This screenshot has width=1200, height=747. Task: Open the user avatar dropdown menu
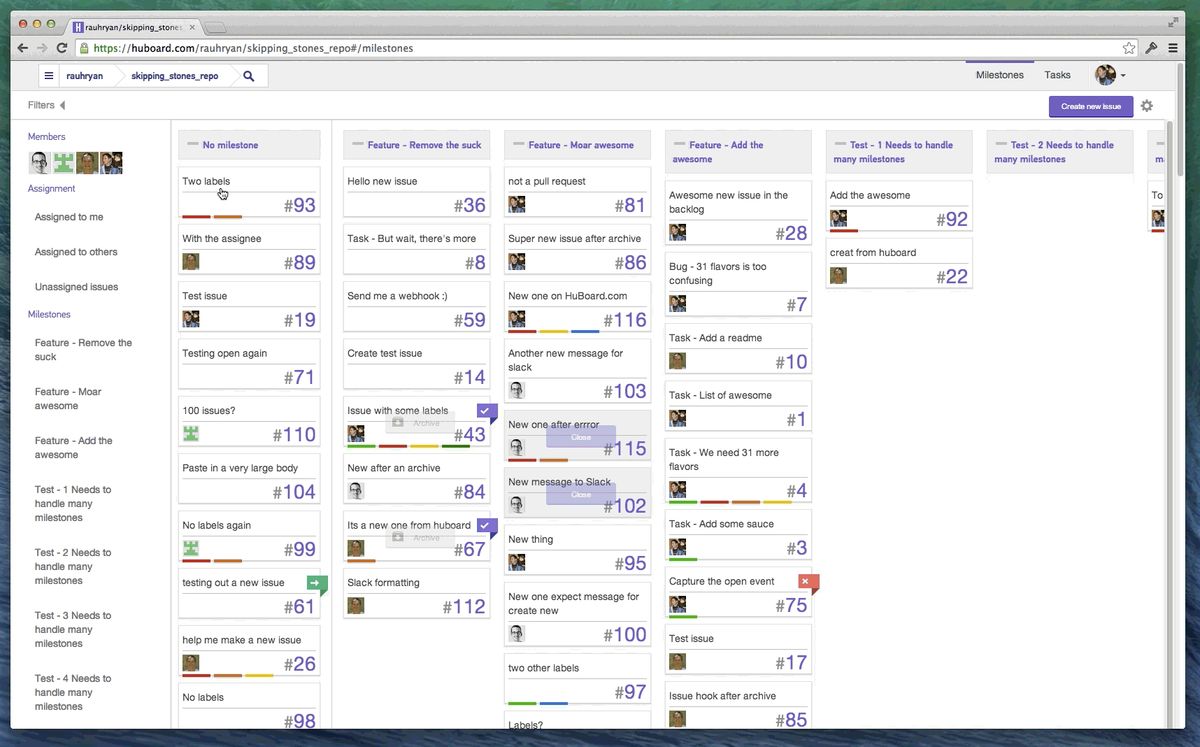click(1109, 75)
